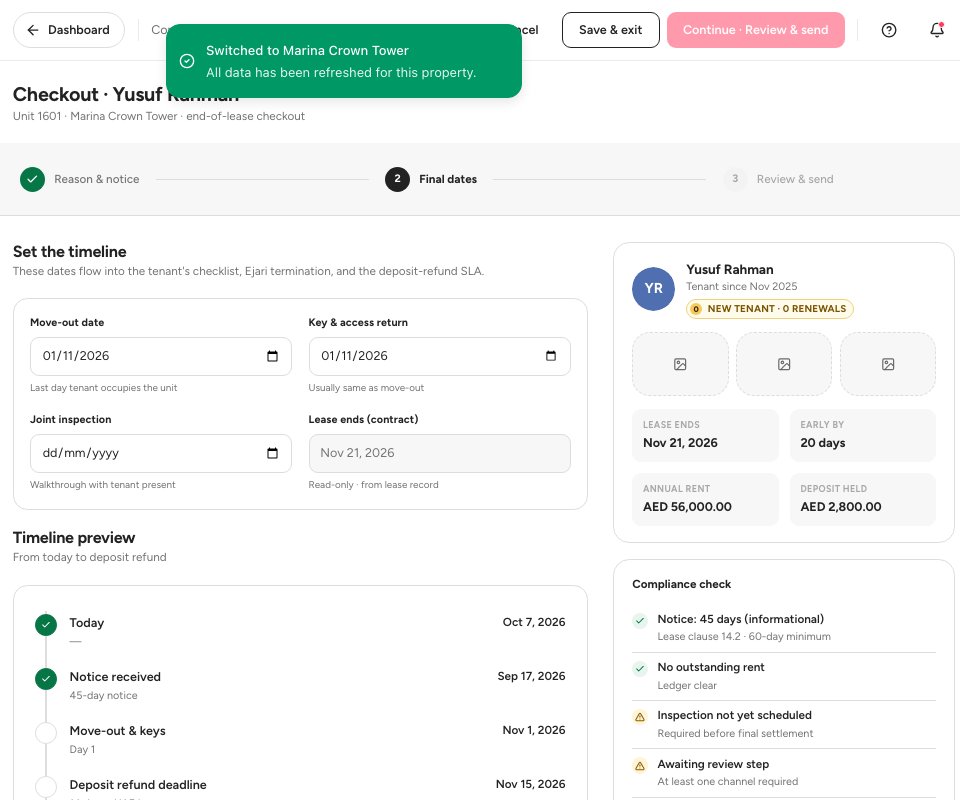Click 'Oct 7, 2026' timeline date

click(534, 622)
